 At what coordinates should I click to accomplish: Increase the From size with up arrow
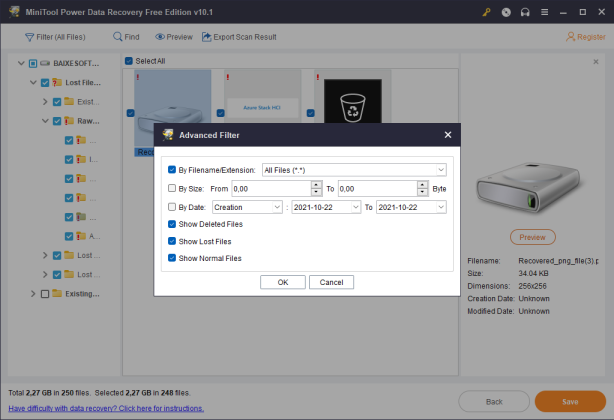(x=316, y=185)
